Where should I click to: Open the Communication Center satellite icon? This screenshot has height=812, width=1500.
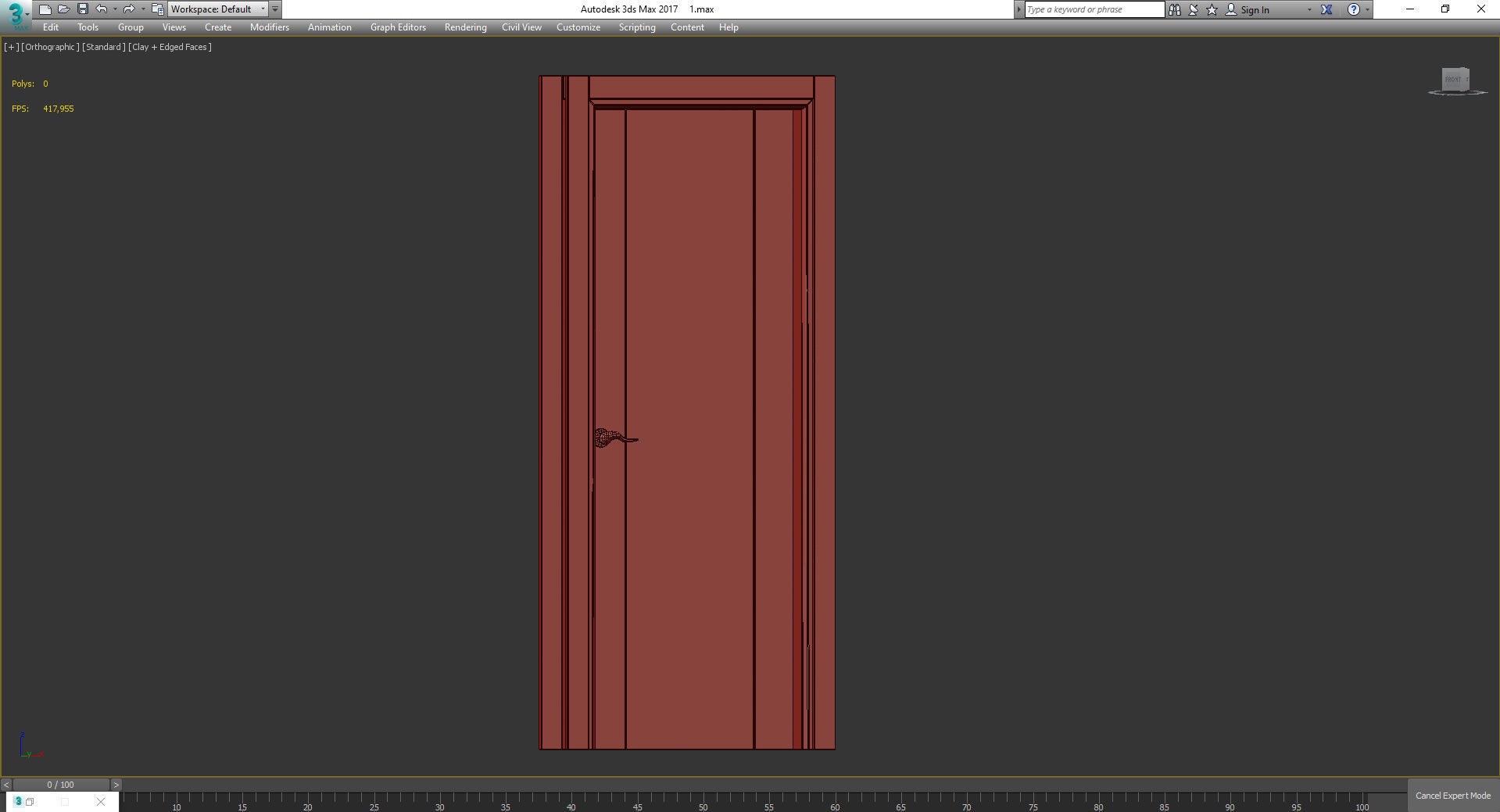pos(1194,9)
